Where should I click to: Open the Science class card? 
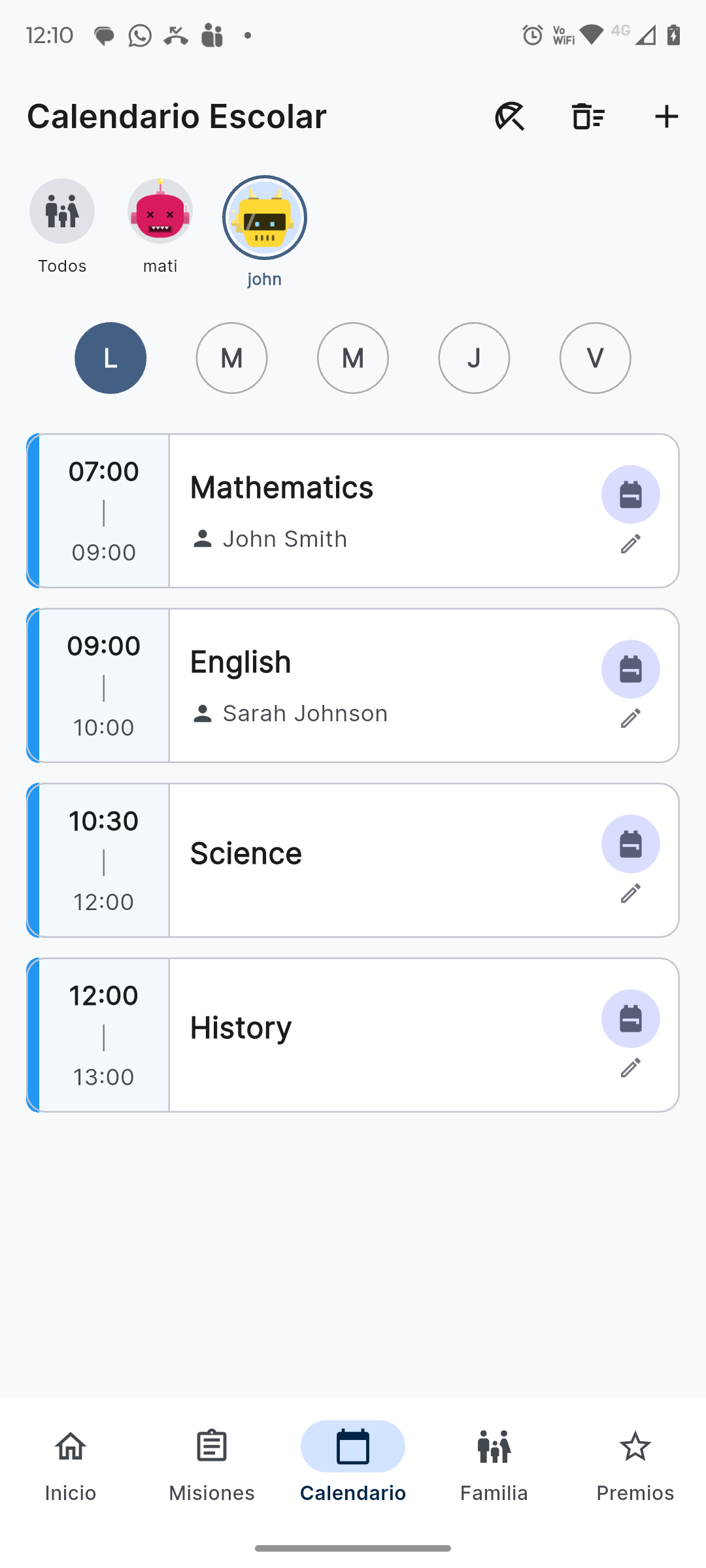(x=353, y=860)
